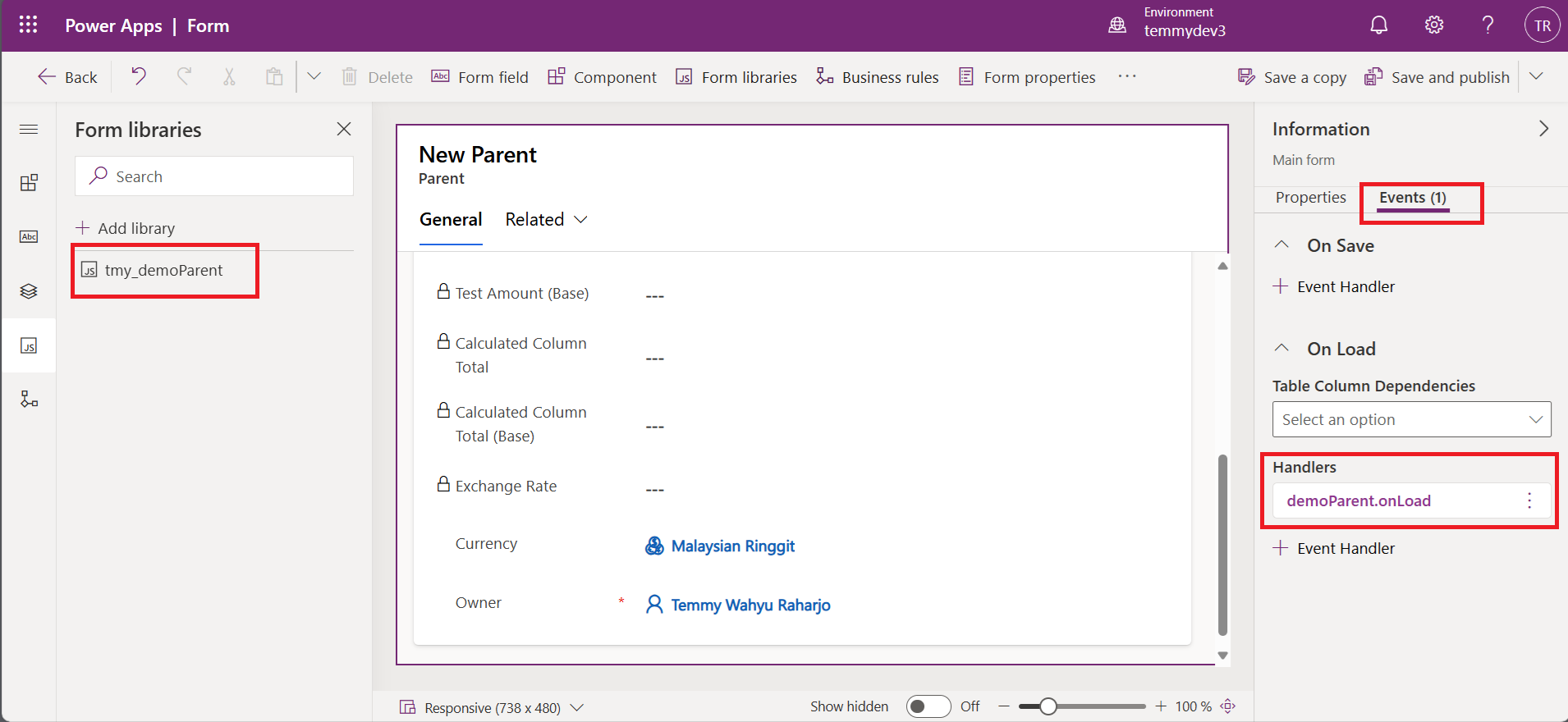The height and width of the screenshot is (722, 1568).
Task: Click the library Search field
Action: coord(214,176)
